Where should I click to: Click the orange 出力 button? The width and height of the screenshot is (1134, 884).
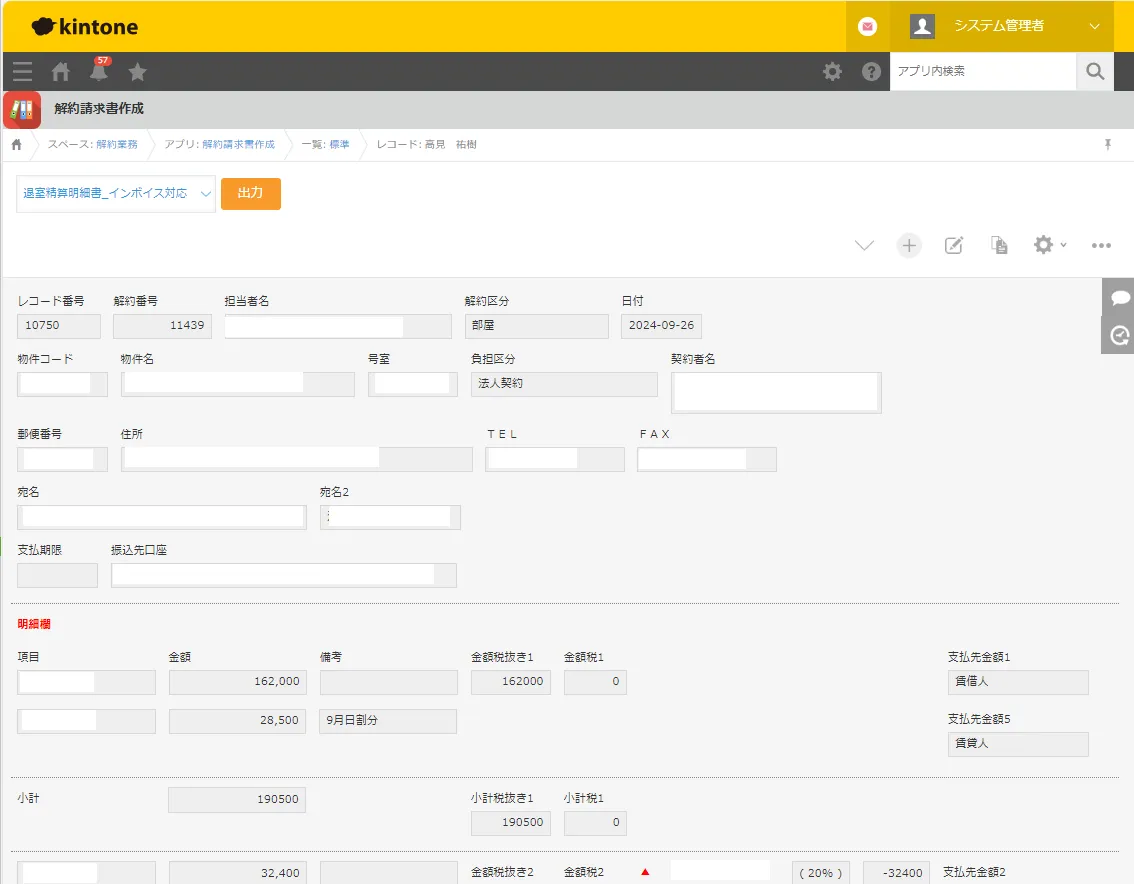pos(250,193)
